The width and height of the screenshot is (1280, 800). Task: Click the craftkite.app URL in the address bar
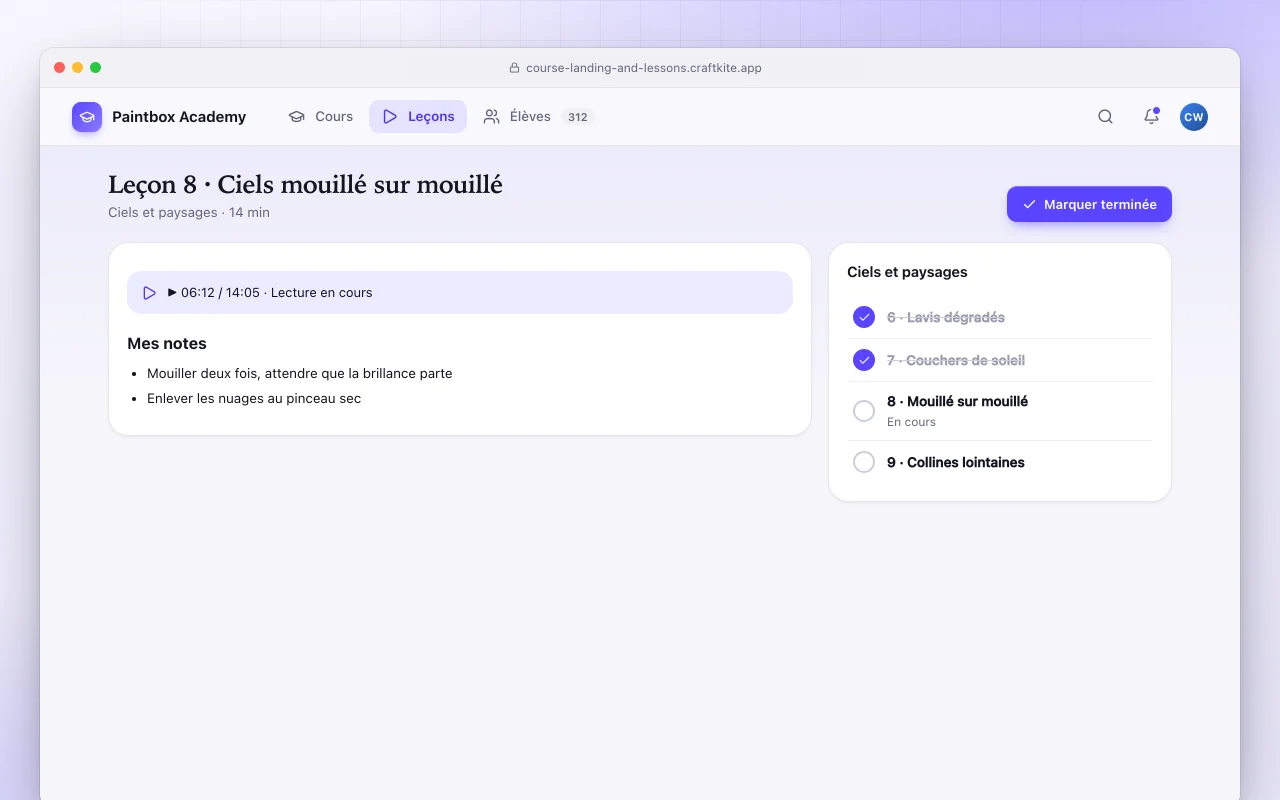tap(644, 68)
